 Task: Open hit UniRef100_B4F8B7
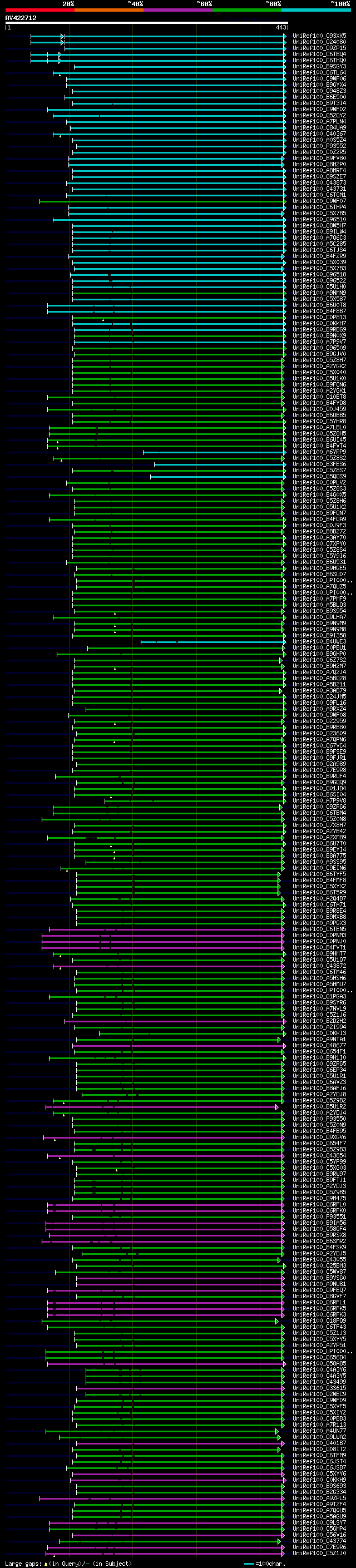pos(319,311)
